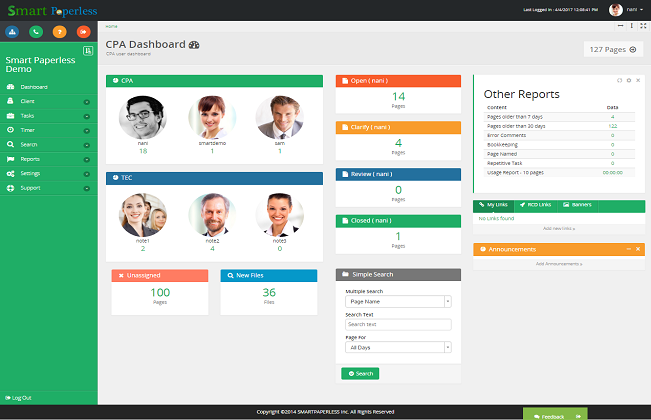This screenshot has width=651, height=420.
Task: Click the Page Named report row
Action: (560, 154)
